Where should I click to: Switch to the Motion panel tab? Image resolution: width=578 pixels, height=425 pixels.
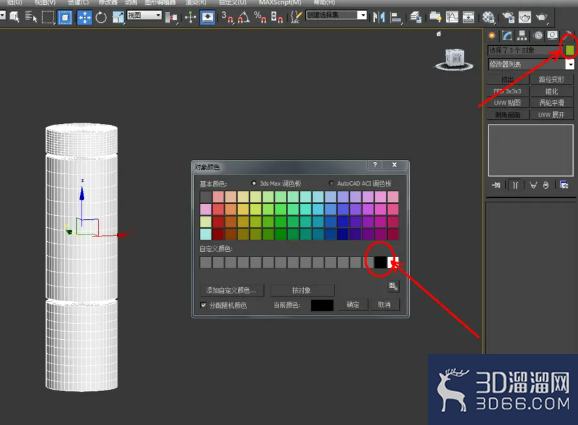(538, 36)
